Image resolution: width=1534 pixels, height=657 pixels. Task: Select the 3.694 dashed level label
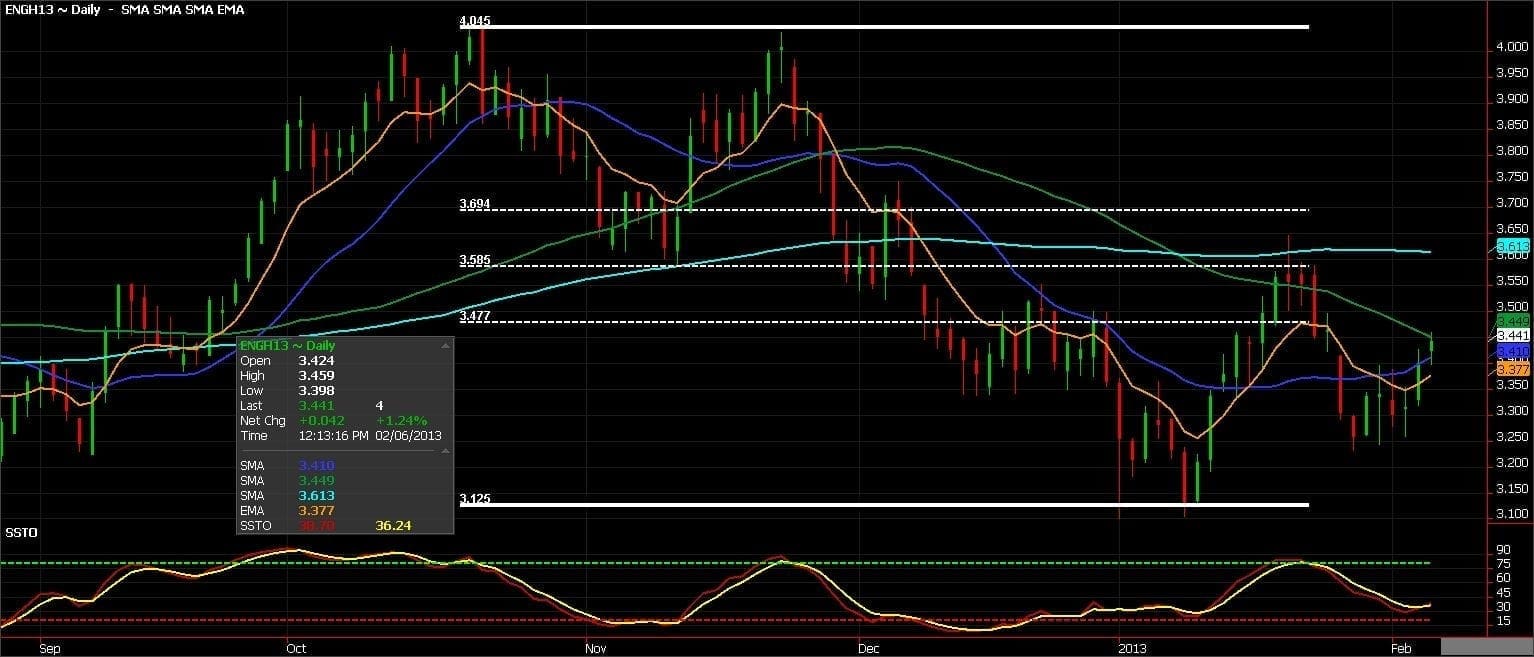[x=475, y=204]
